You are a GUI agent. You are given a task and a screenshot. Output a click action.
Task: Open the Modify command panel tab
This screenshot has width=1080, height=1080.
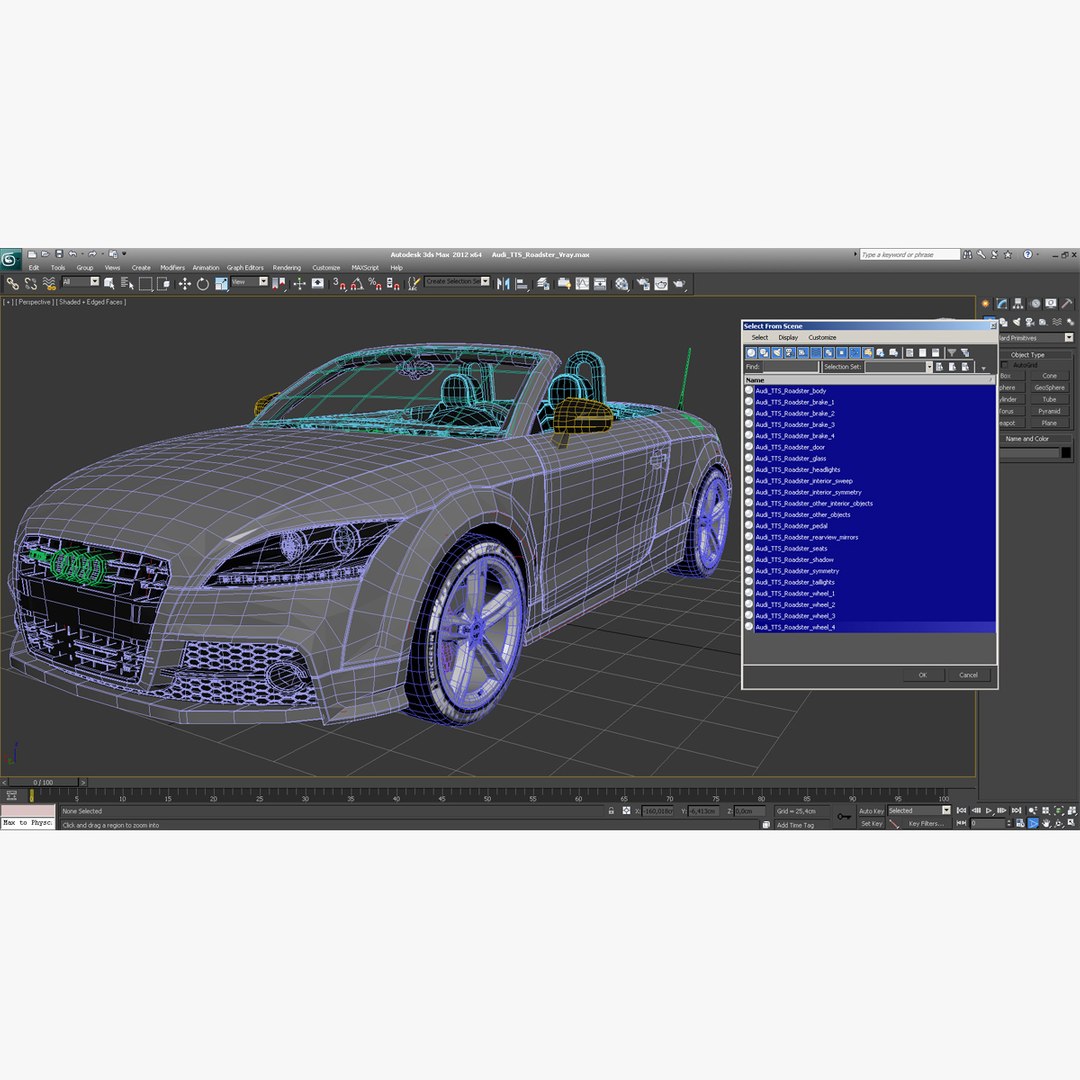coord(1001,303)
